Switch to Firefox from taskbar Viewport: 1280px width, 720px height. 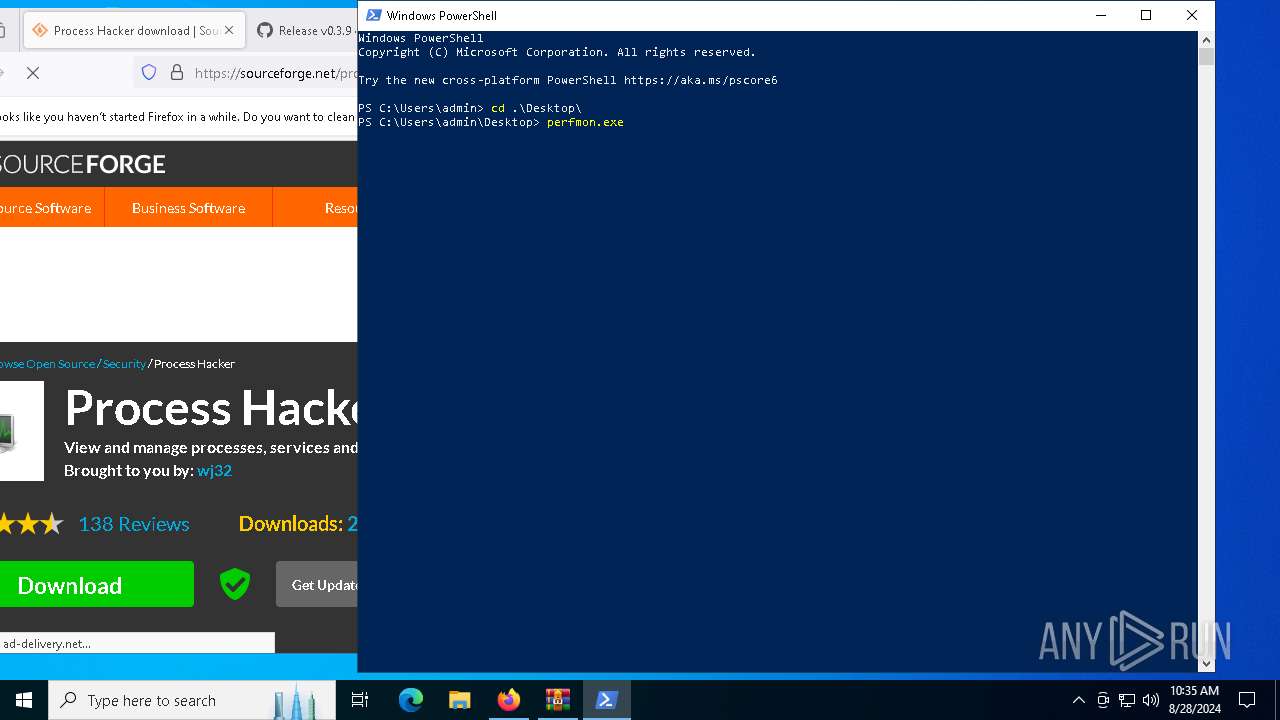pyautogui.click(x=509, y=700)
